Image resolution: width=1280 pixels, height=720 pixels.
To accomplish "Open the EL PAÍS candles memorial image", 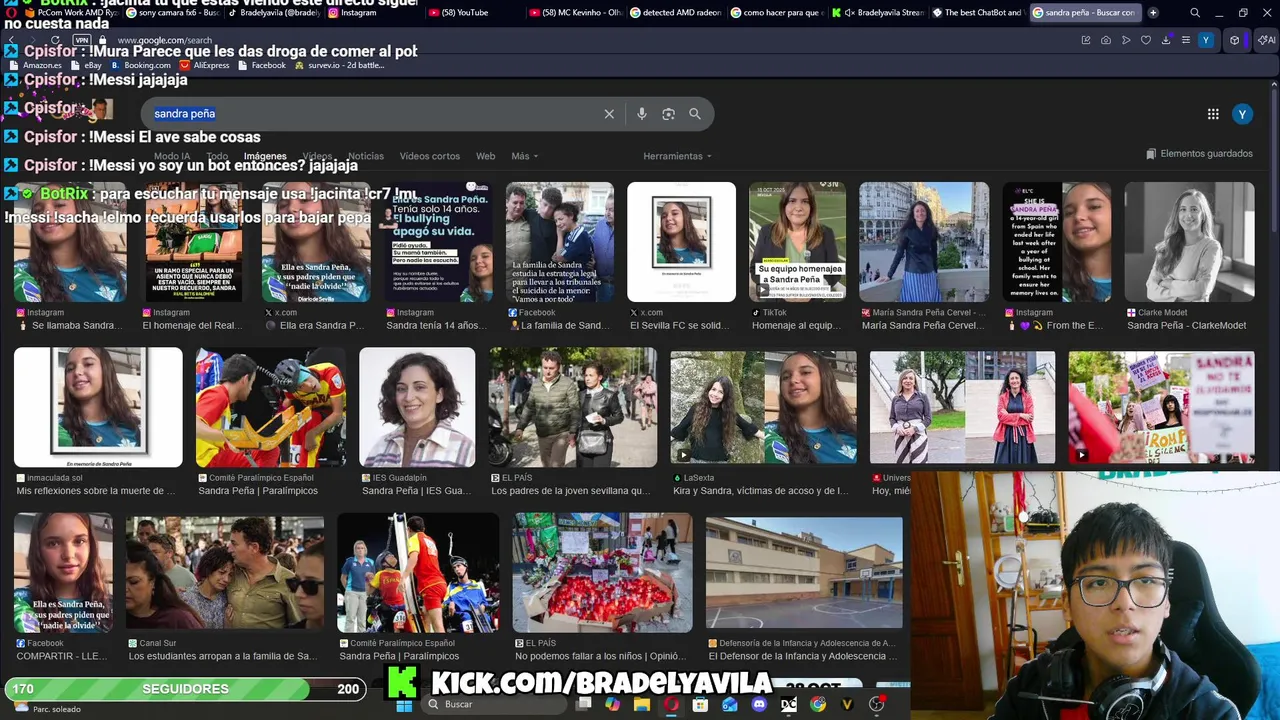I will click(x=602, y=572).
